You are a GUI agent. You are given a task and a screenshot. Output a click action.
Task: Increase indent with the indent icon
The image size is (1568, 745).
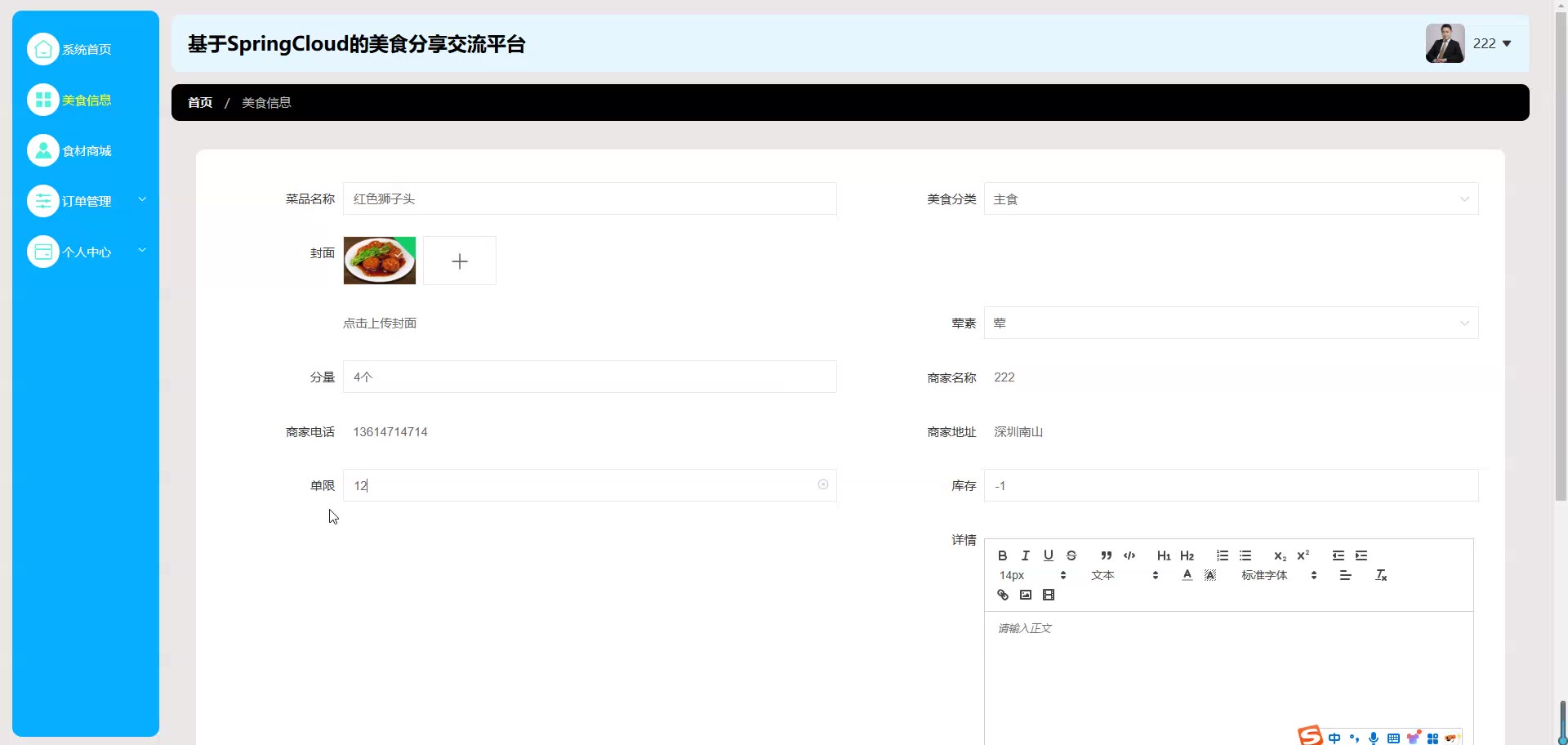[1361, 555]
